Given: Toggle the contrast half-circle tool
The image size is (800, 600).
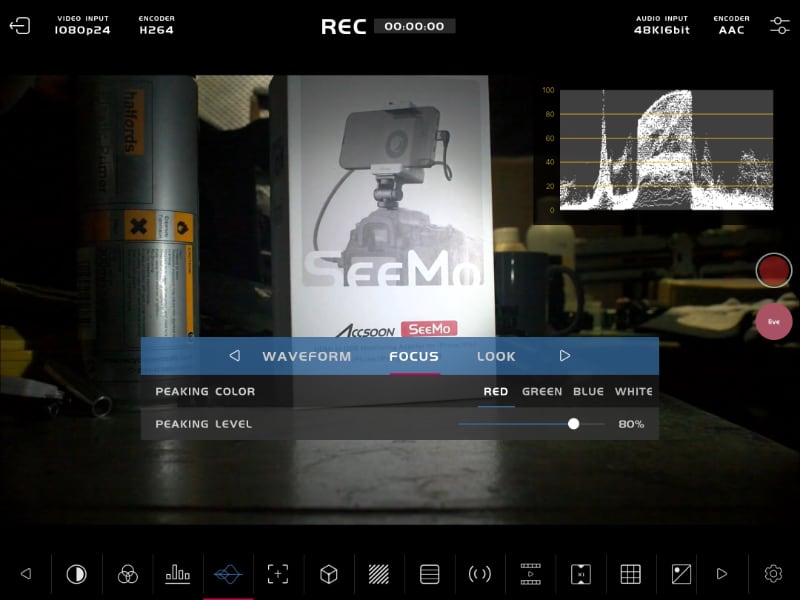Looking at the screenshot, I should (77, 574).
